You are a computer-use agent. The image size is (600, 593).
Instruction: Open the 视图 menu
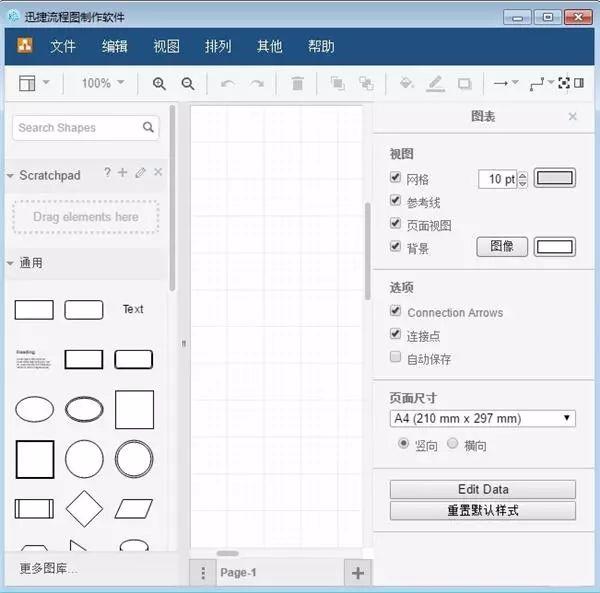click(166, 46)
